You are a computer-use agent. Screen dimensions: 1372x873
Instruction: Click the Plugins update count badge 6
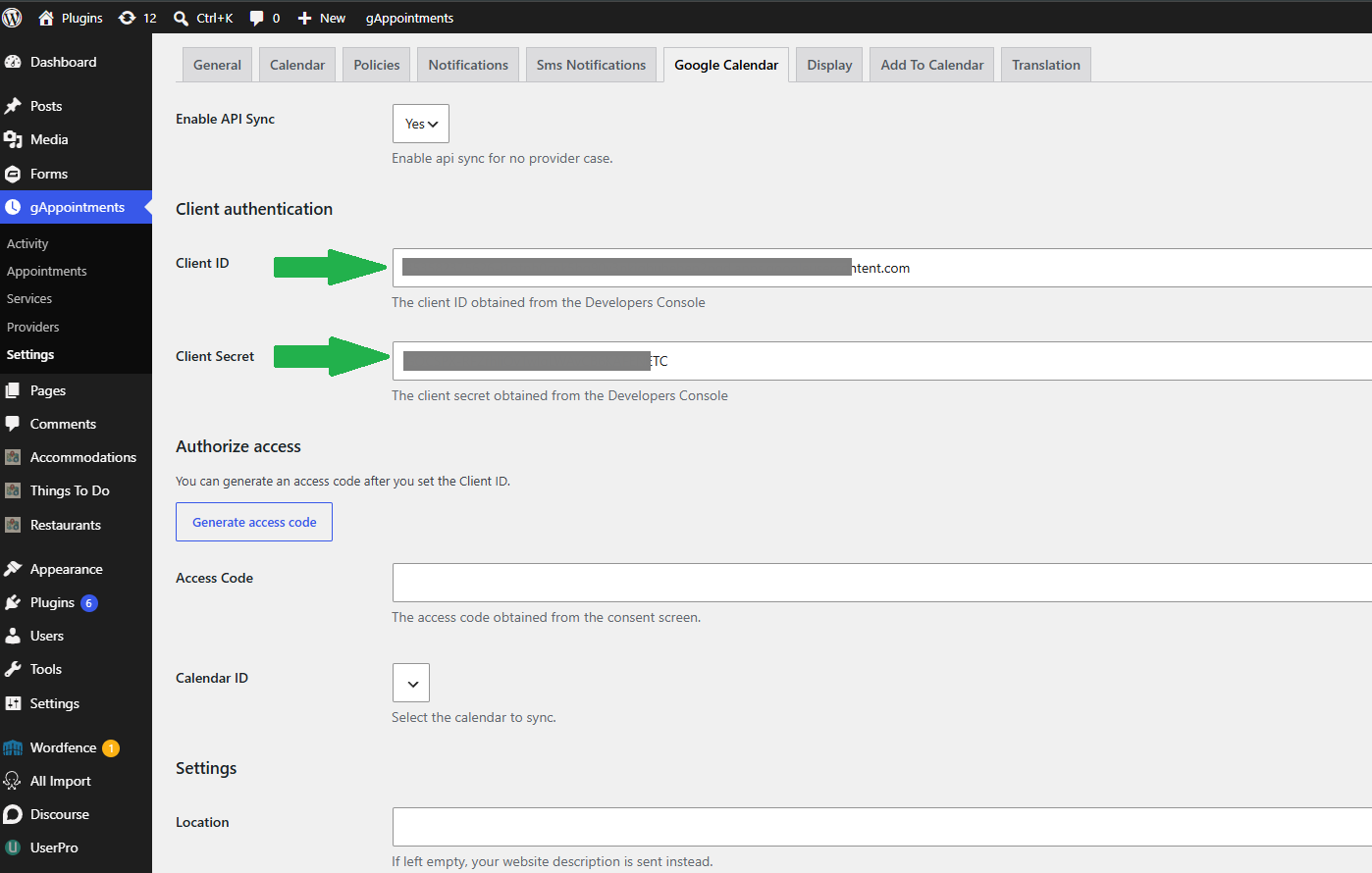[89, 603]
